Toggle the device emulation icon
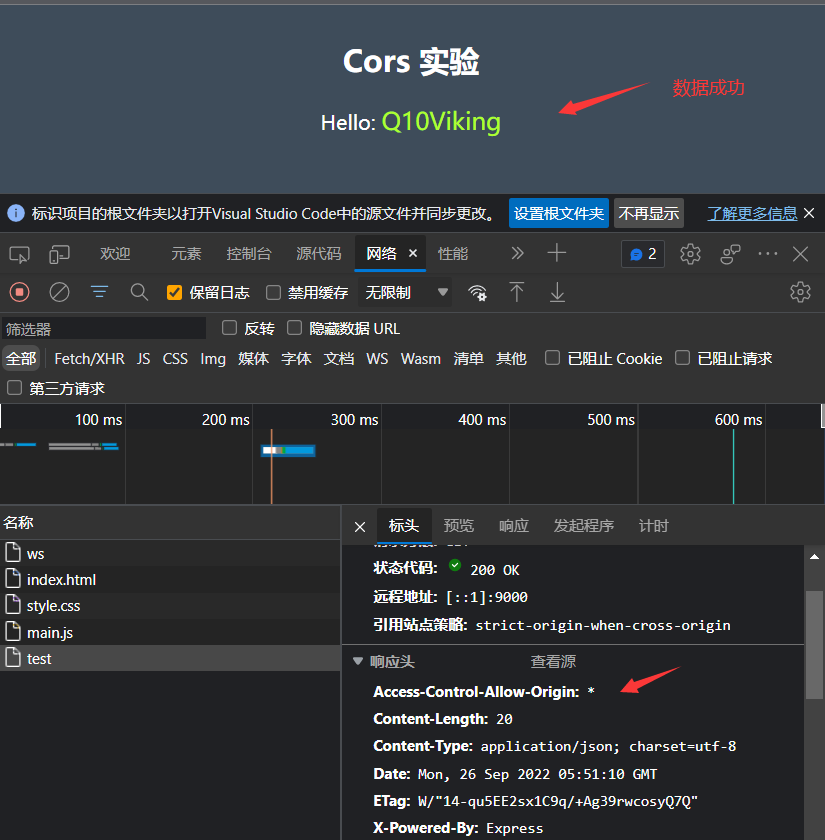825x840 pixels. 60,254
